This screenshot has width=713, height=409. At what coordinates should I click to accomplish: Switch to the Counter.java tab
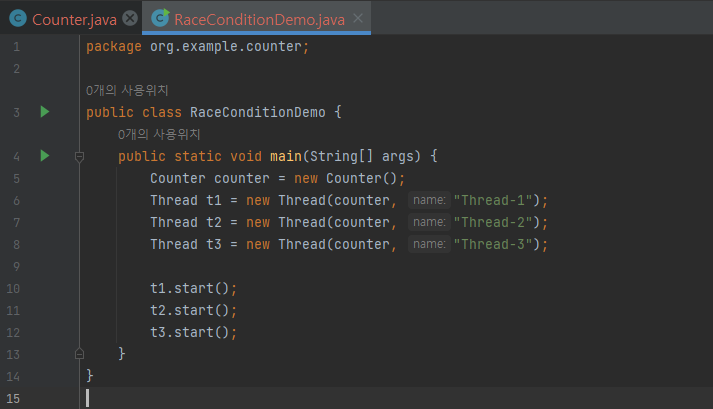coord(74,19)
